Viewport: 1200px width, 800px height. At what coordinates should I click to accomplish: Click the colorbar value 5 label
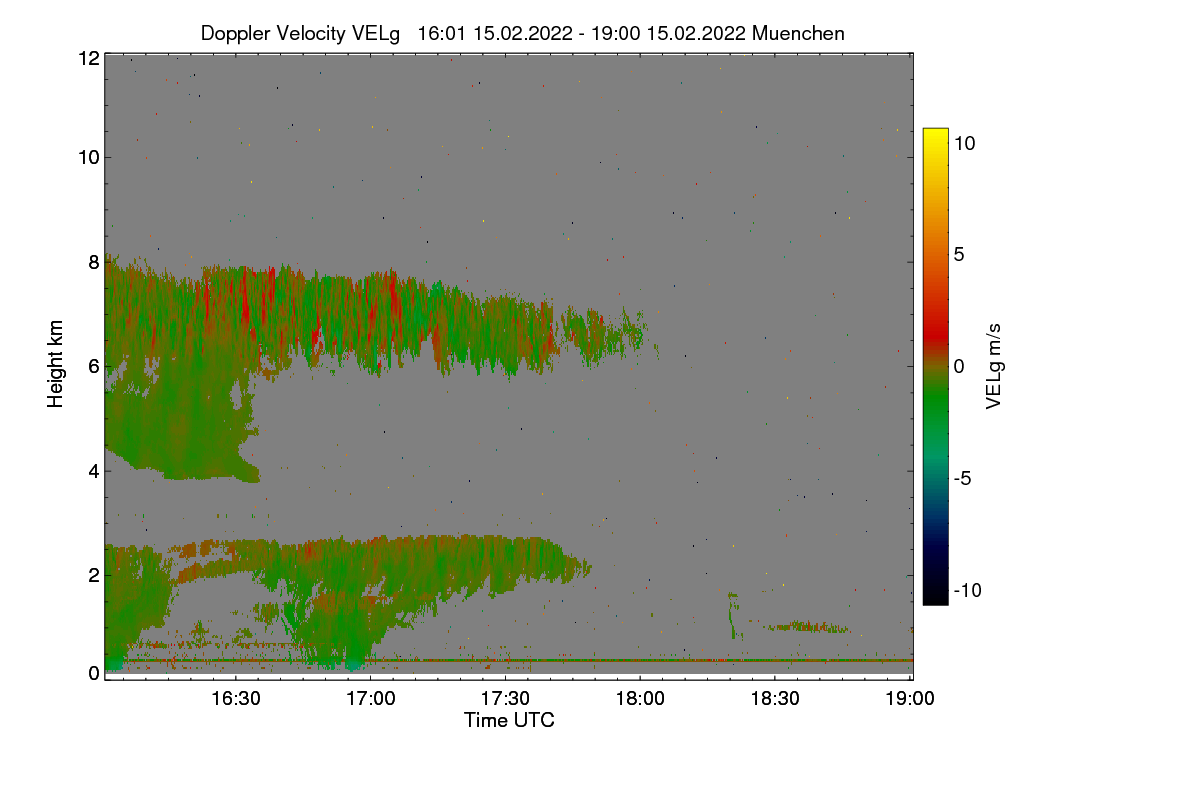pyautogui.click(x=959, y=255)
